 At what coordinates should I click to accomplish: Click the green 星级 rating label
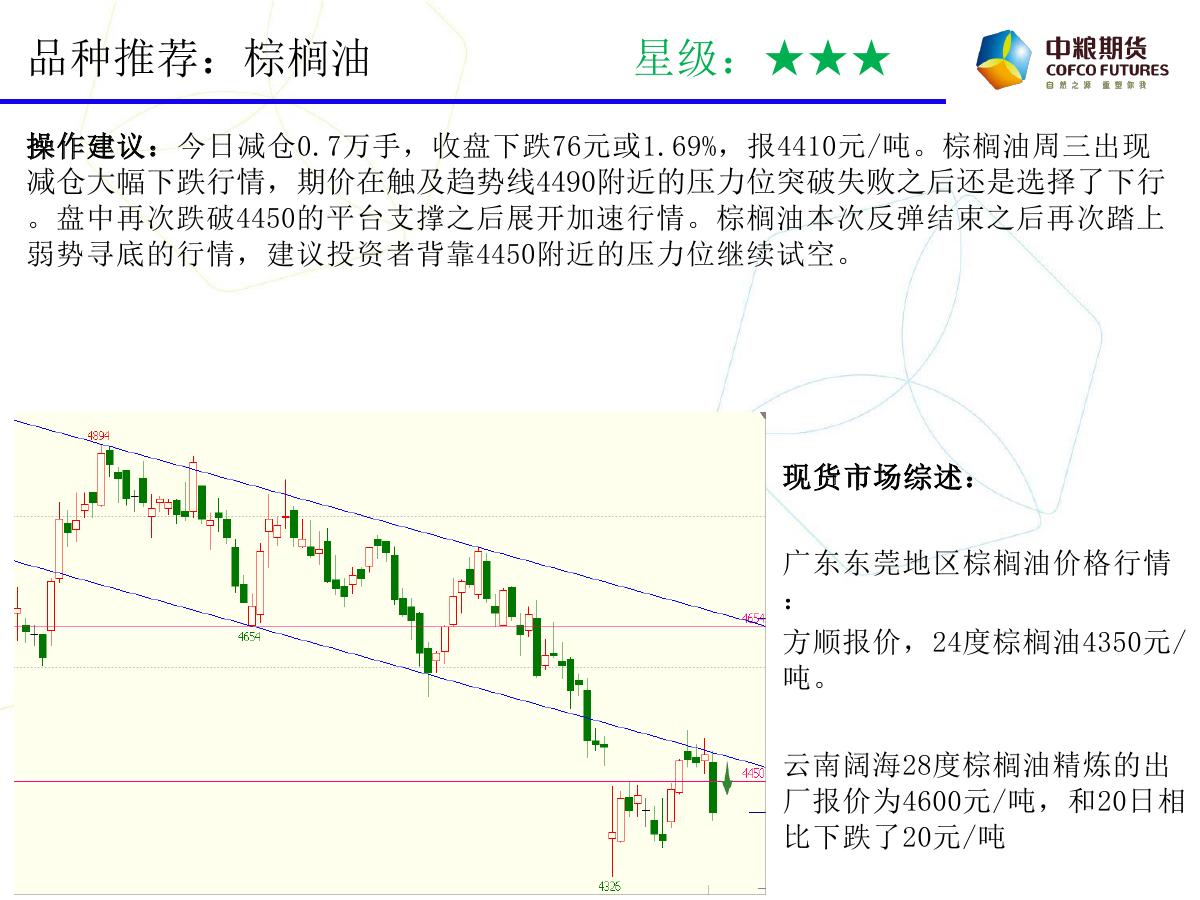[680, 60]
